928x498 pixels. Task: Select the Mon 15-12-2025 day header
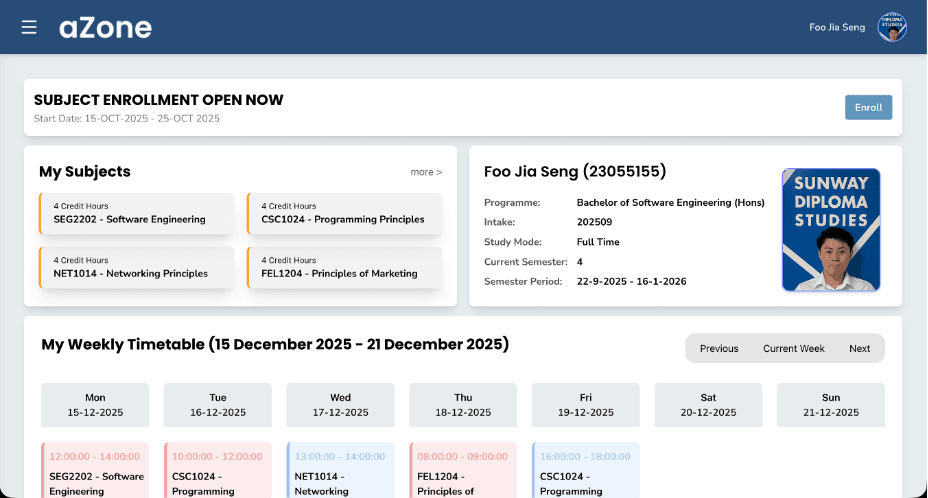coord(95,404)
